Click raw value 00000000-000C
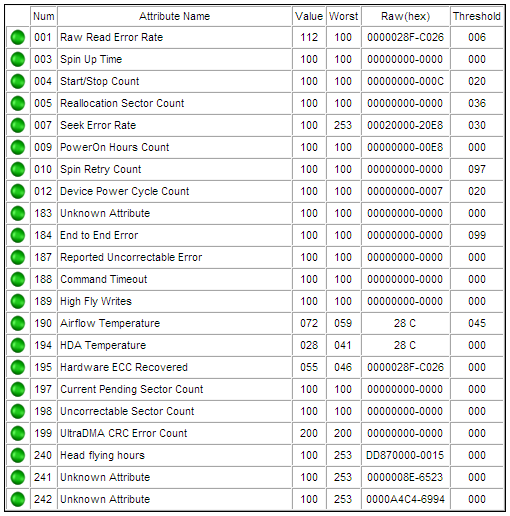The height and width of the screenshot is (516, 510). click(x=405, y=81)
